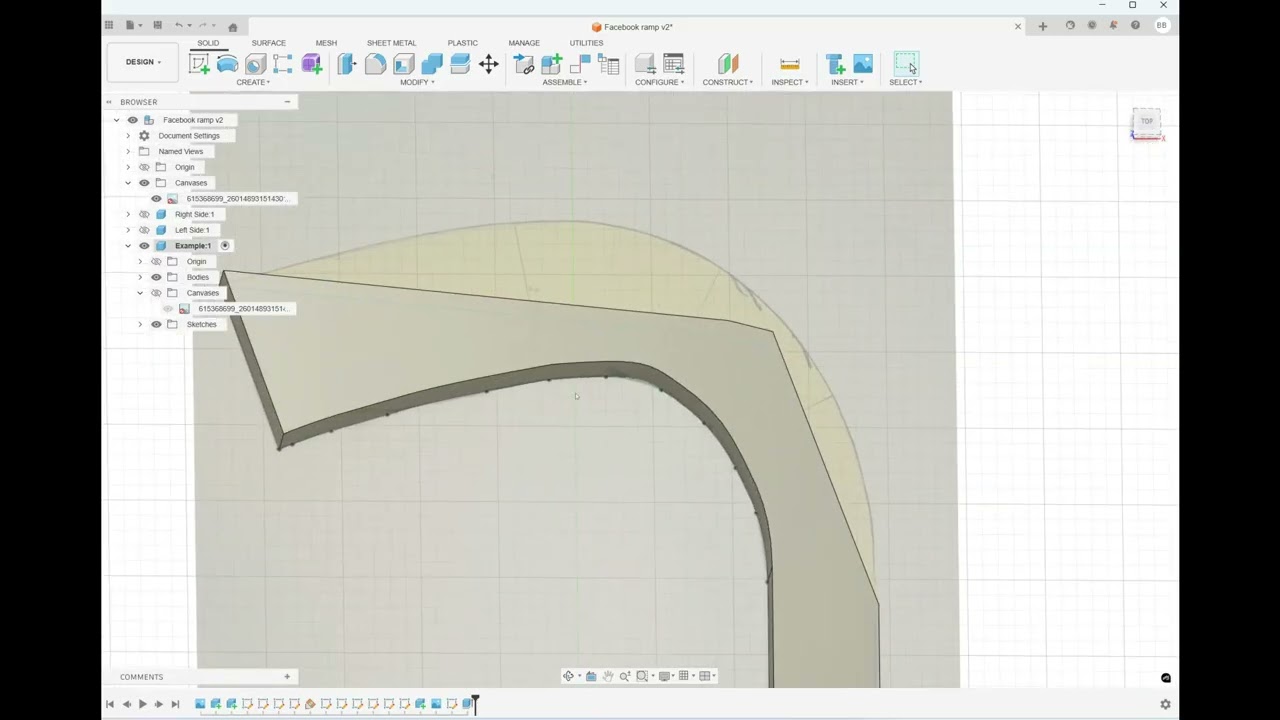
Task: Click the Select window-selection icon
Action: click(905, 64)
